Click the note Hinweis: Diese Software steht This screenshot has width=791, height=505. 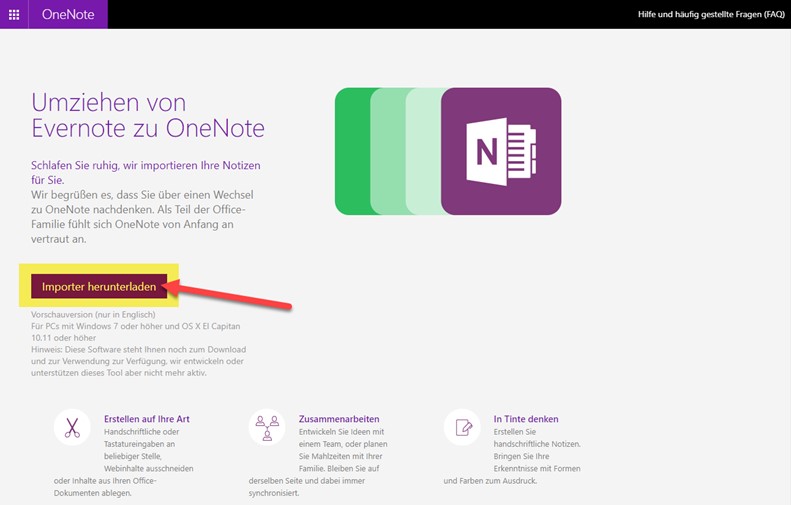point(139,361)
